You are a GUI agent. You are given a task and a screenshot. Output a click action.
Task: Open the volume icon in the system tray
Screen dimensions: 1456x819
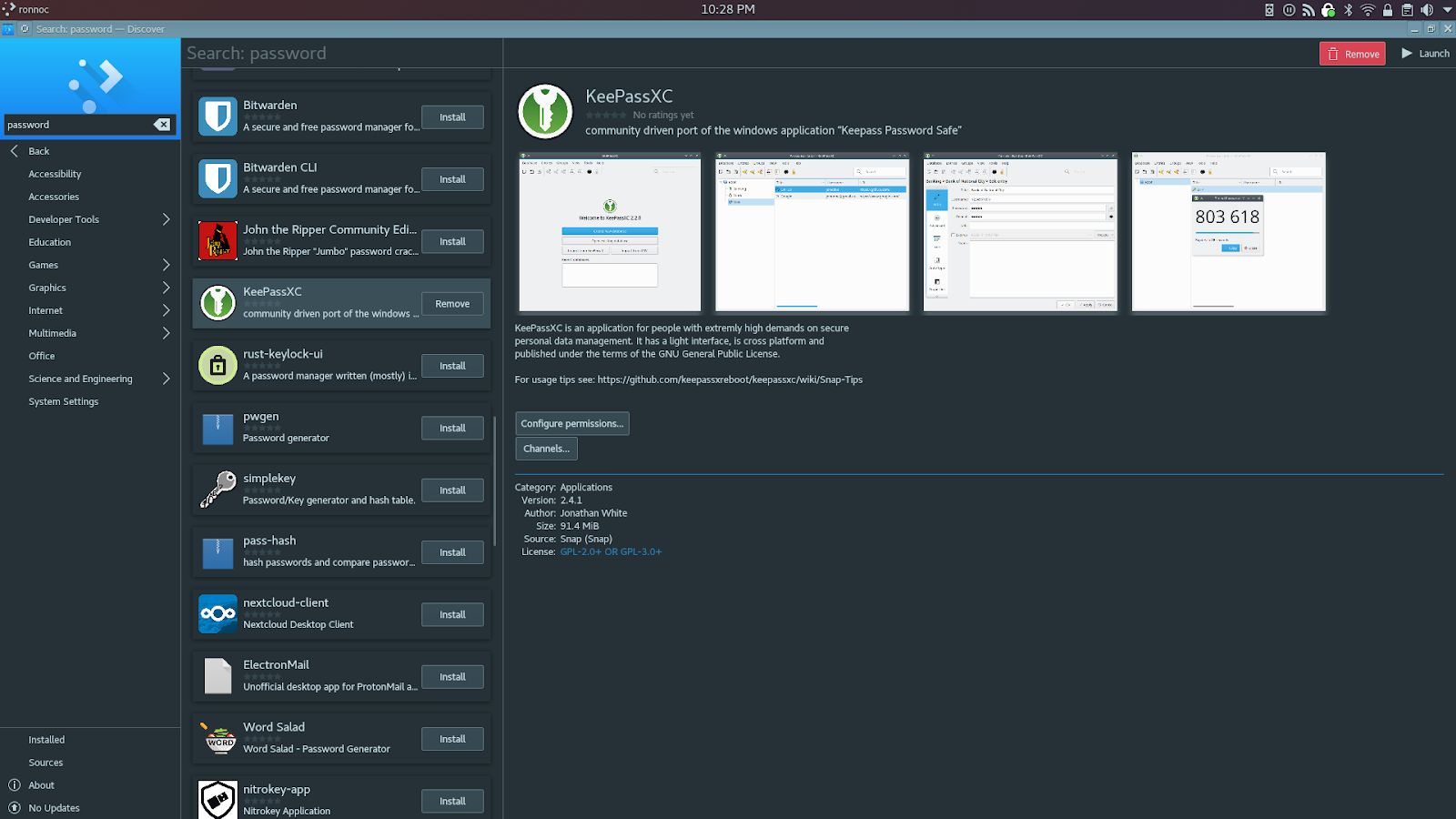pos(1425,10)
